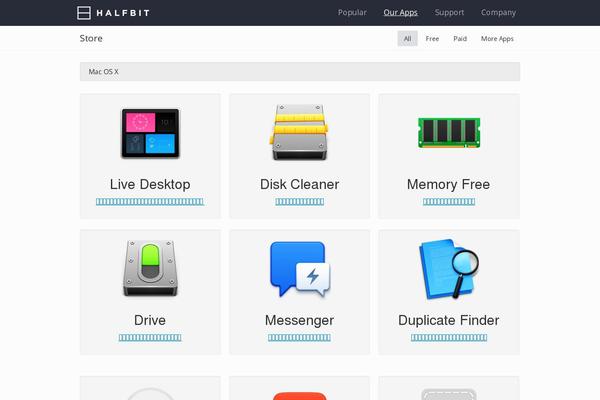Open Company navigation item

(x=498, y=13)
